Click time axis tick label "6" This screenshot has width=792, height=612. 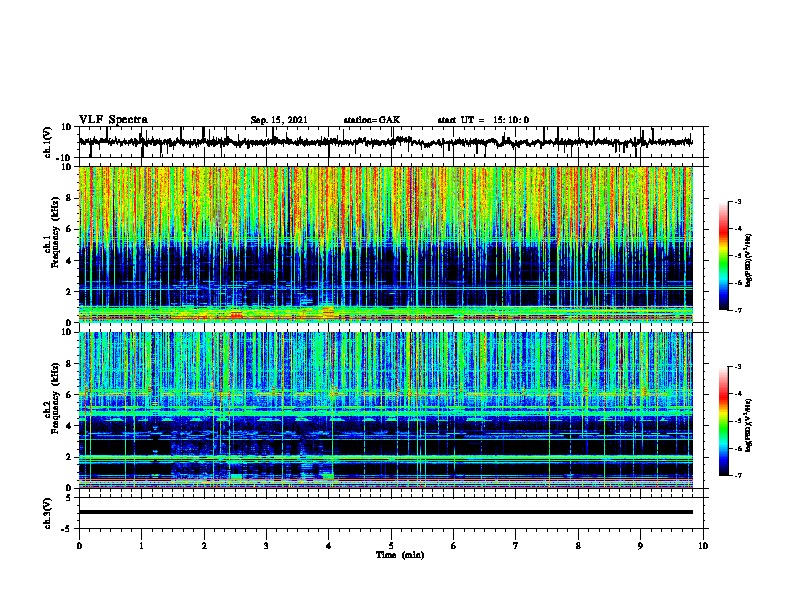tap(454, 545)
